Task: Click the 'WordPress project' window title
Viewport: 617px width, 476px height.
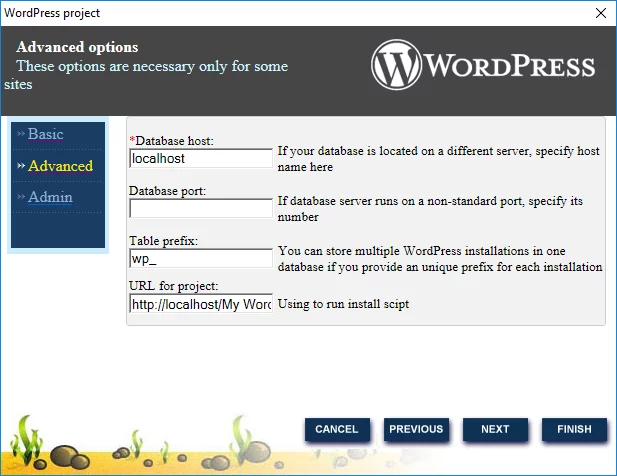Action: click(52, 13)
